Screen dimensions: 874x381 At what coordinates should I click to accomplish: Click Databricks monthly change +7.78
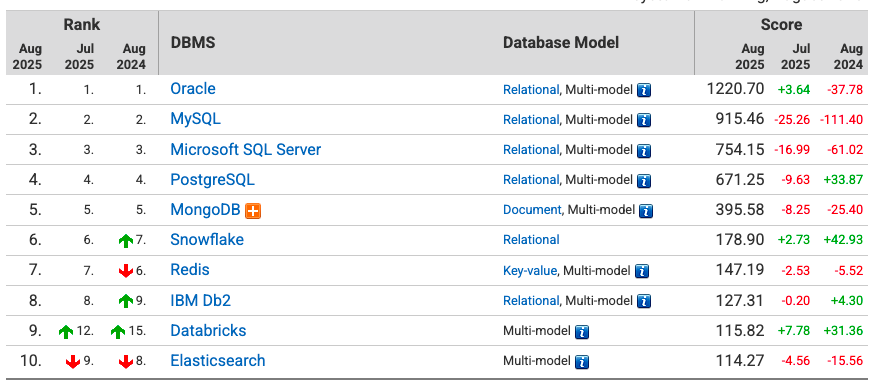point(794,331)
